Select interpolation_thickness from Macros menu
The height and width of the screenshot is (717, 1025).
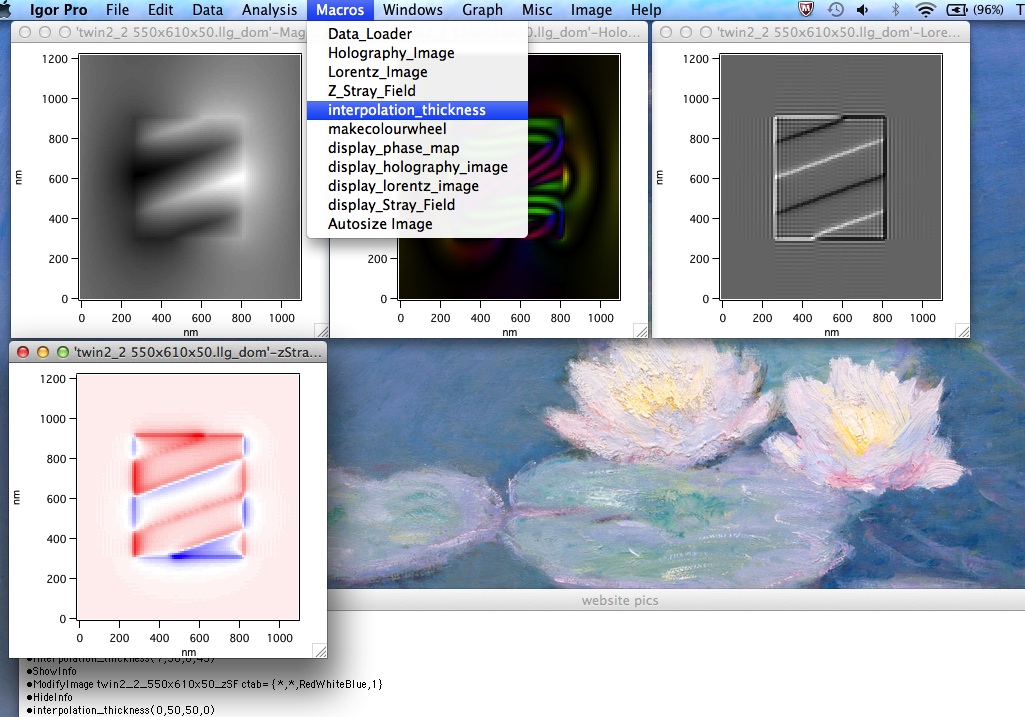pos(407,110)
